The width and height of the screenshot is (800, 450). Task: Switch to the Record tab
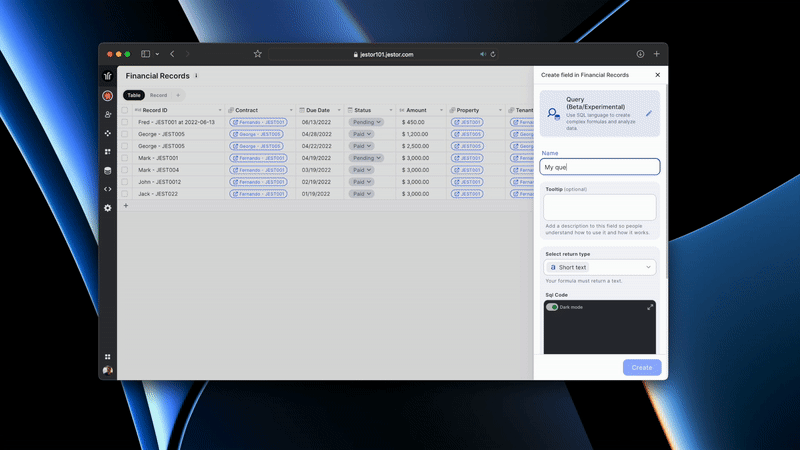tap(158, 95)
